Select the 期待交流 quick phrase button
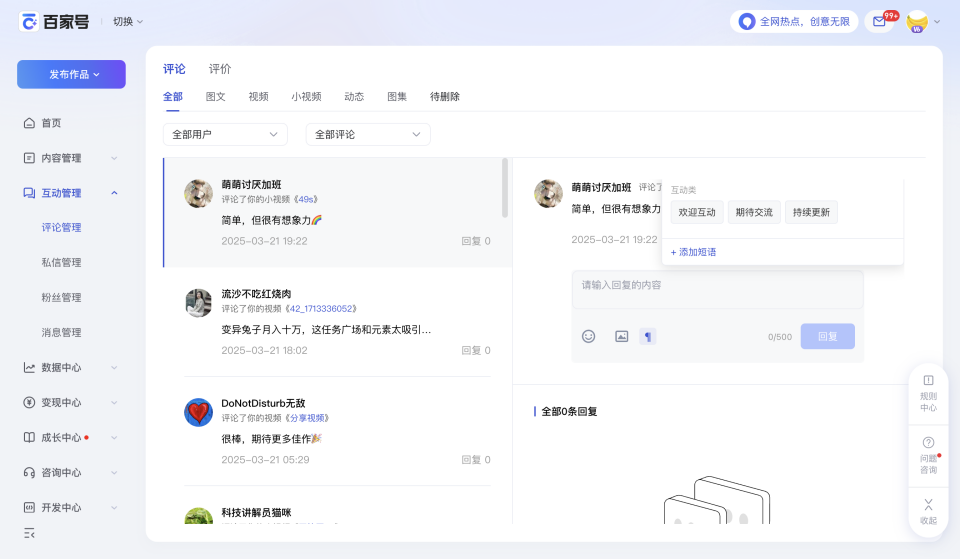This screenshot has height=559, width=960. pos(754,212)
